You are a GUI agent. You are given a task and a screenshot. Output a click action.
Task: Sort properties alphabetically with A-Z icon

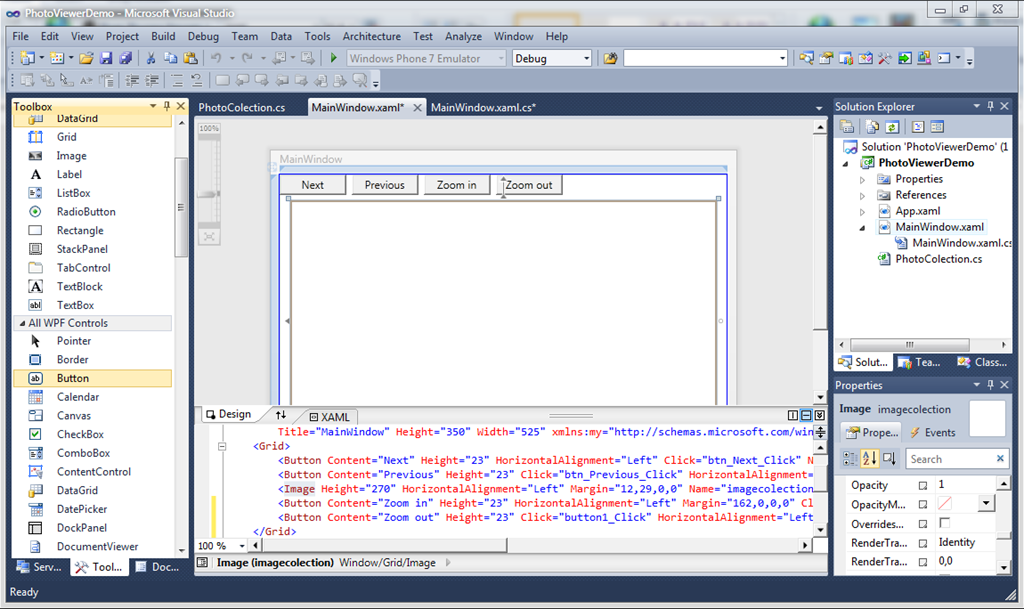[x=868, y=459]
